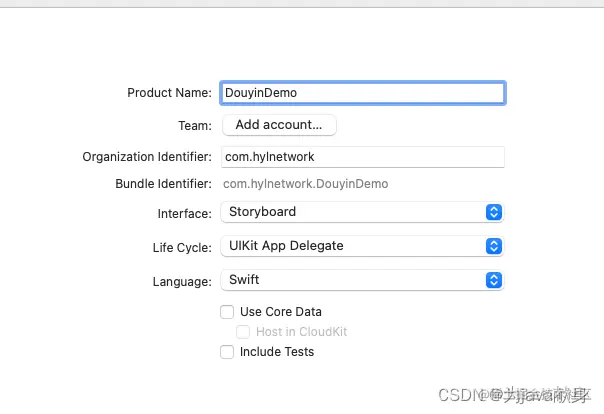Screen dimensions: 604x414
Task: Click the "Bundle Identifier:" label
Action: click(163, 184)
